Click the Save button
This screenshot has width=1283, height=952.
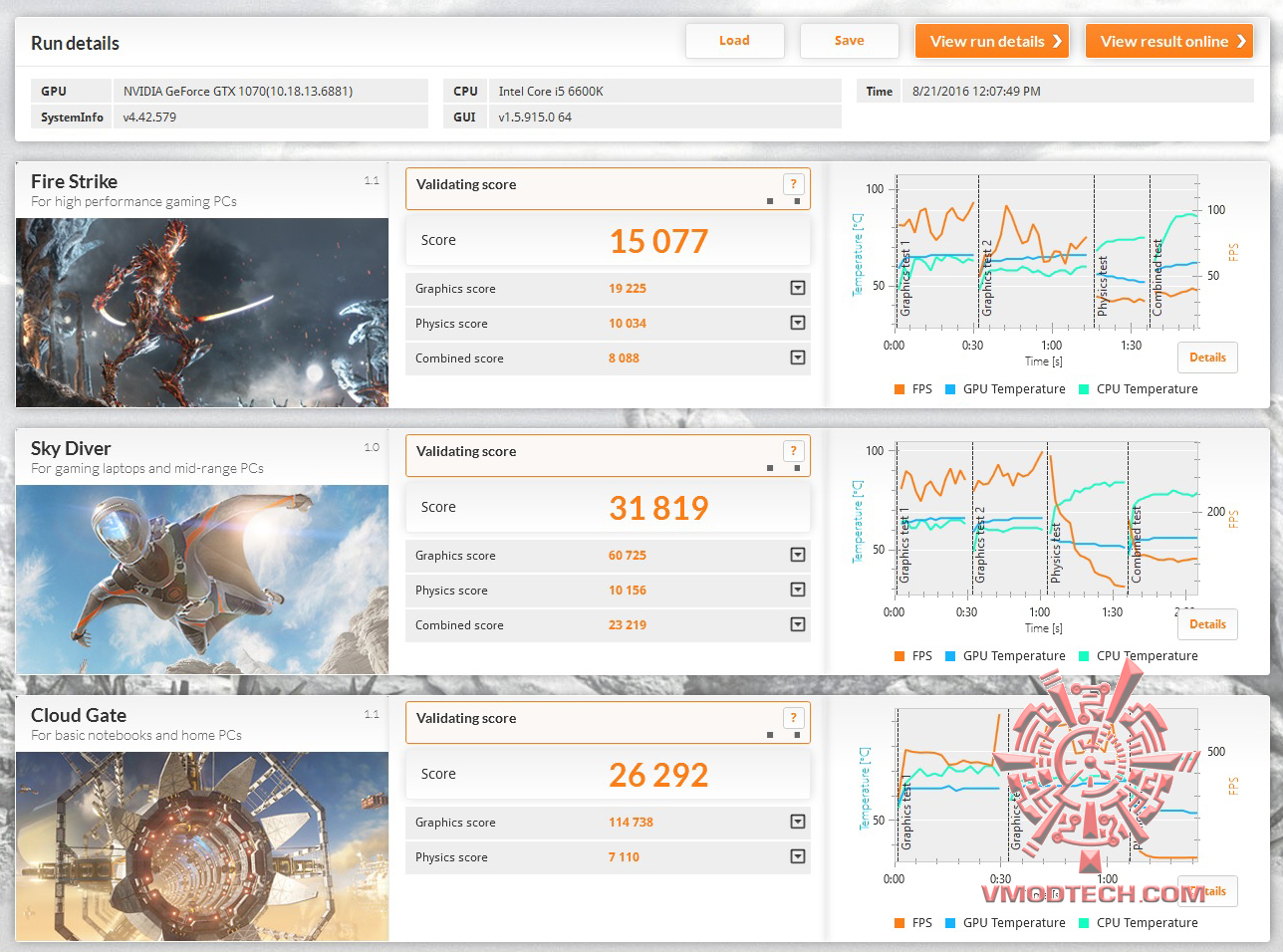tap(849, 41)
